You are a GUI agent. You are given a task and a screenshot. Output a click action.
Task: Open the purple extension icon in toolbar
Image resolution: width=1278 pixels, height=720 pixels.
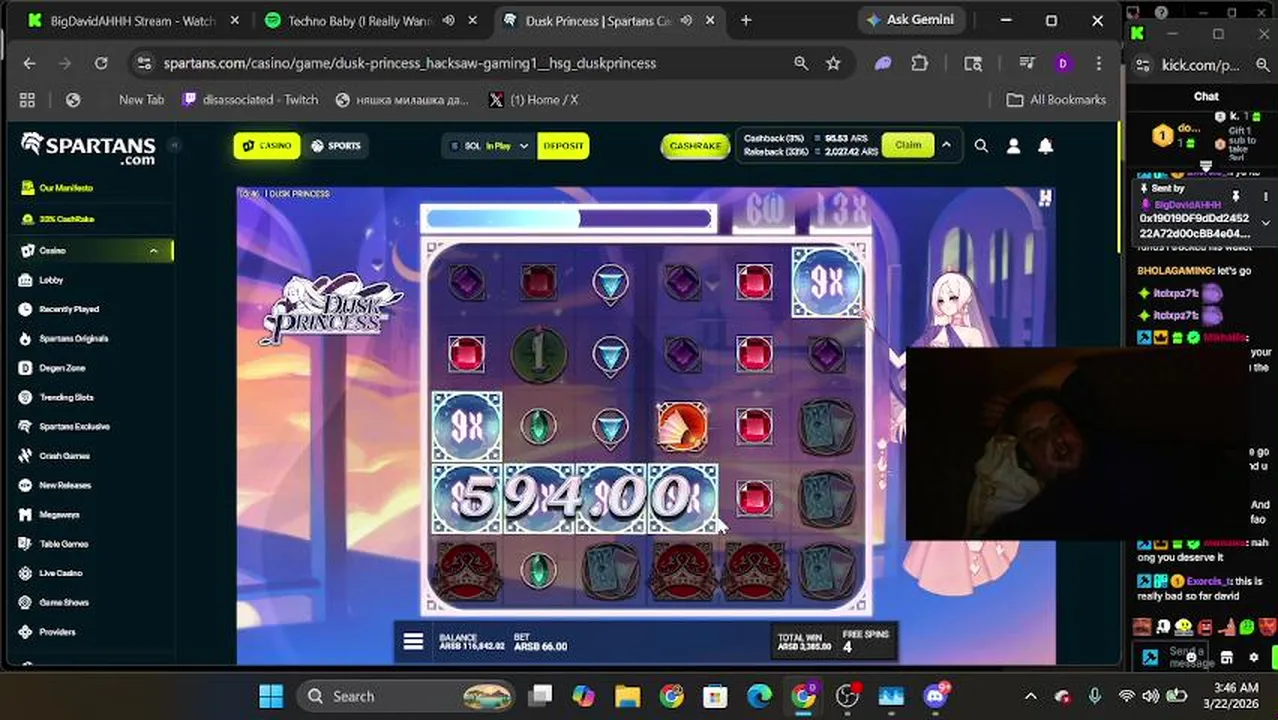[x=883, y=63]
